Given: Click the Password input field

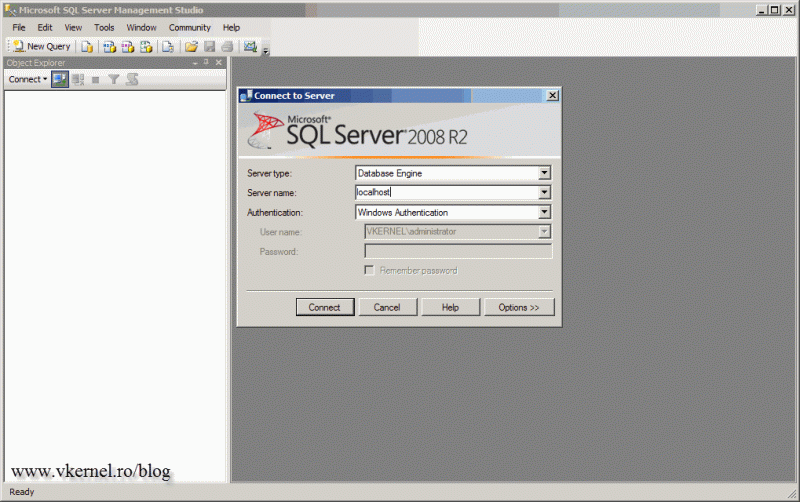Looking at the screenshot, I should pos(458,251).
